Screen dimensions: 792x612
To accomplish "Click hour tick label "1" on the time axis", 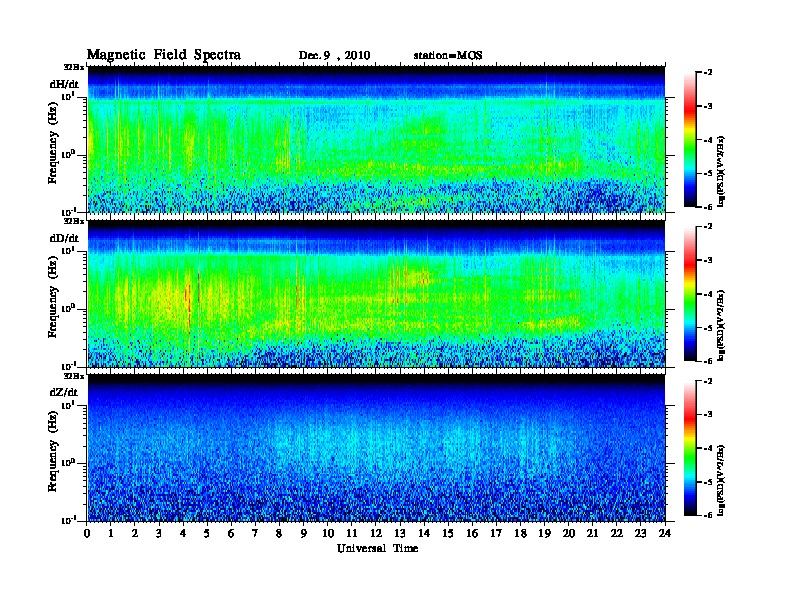I will [111, 534].
